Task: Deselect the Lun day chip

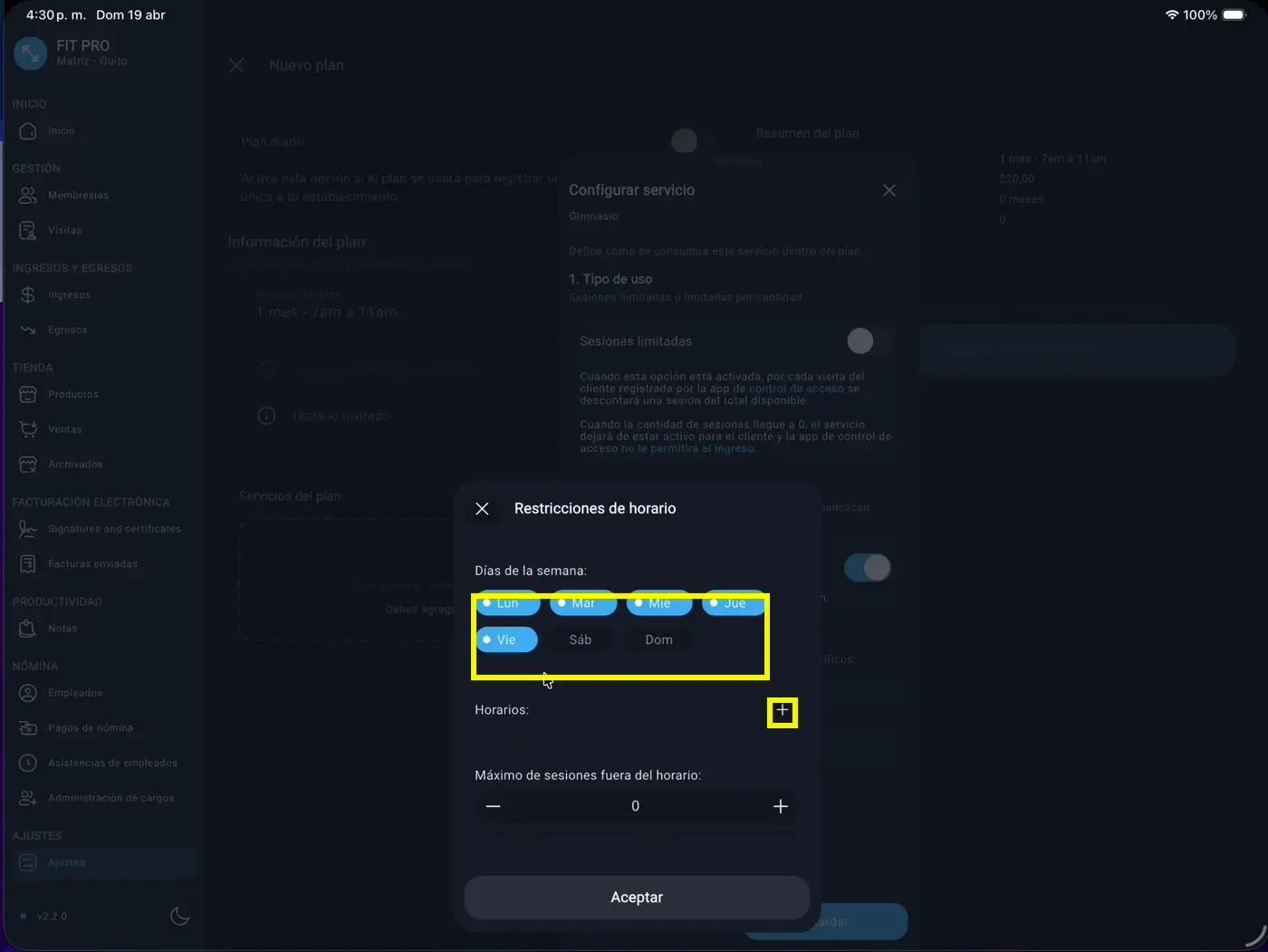Action: click(x=507, y=604)
